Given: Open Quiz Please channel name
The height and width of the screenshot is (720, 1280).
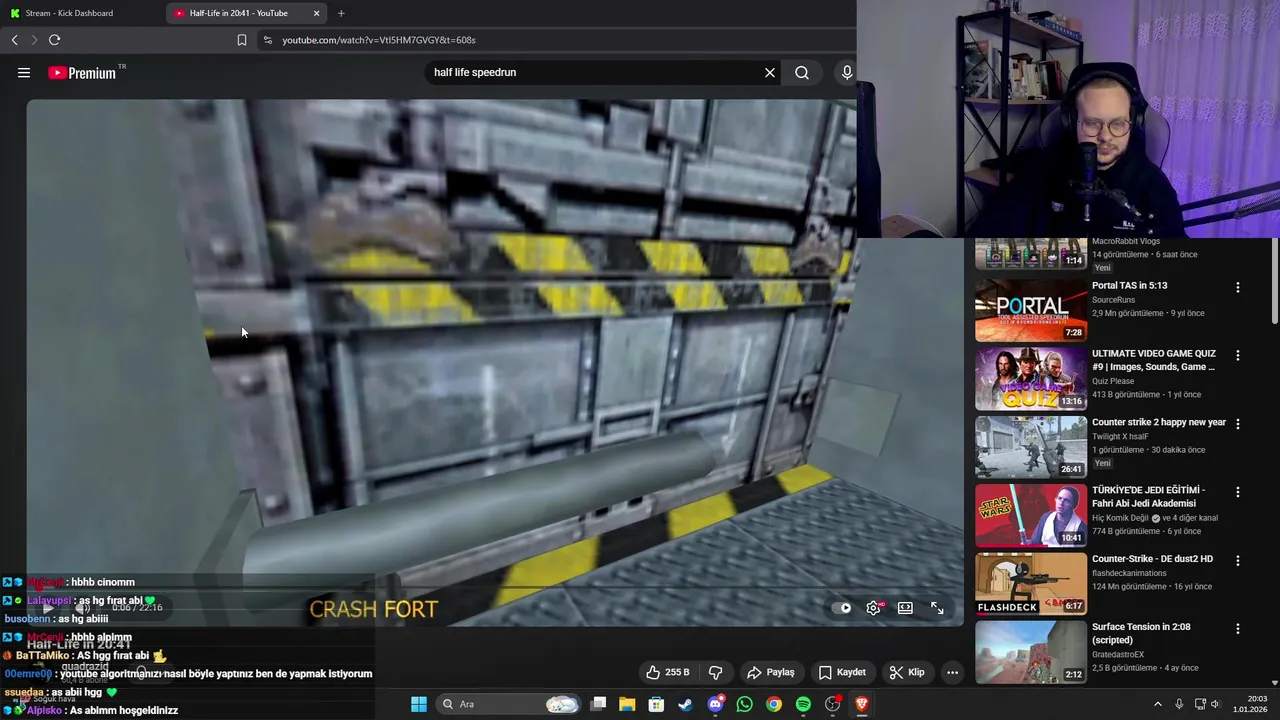Looking at the screenshot, I should 1115,380.
